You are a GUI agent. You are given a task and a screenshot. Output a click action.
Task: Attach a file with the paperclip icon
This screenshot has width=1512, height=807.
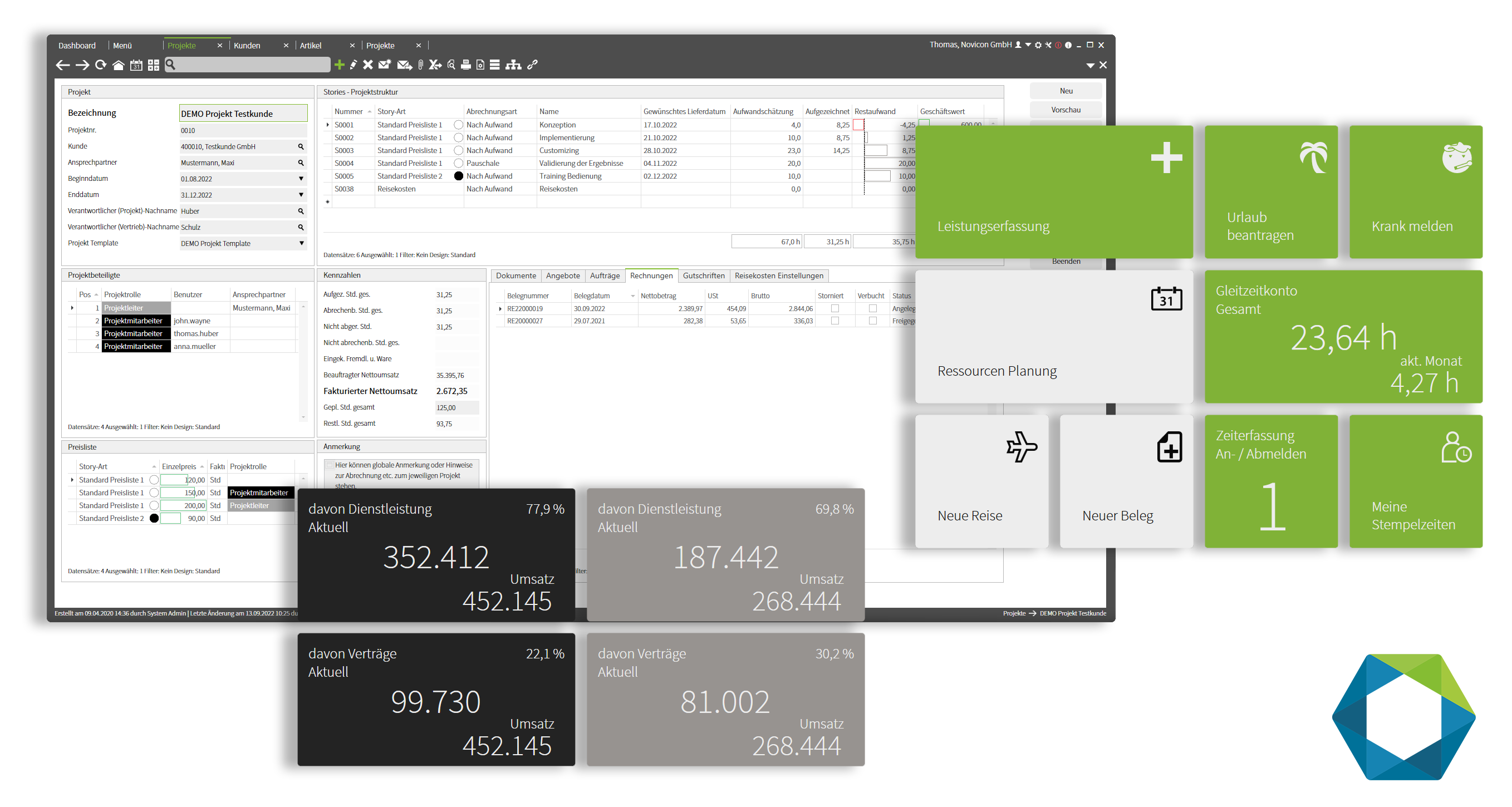click(420, 65)
